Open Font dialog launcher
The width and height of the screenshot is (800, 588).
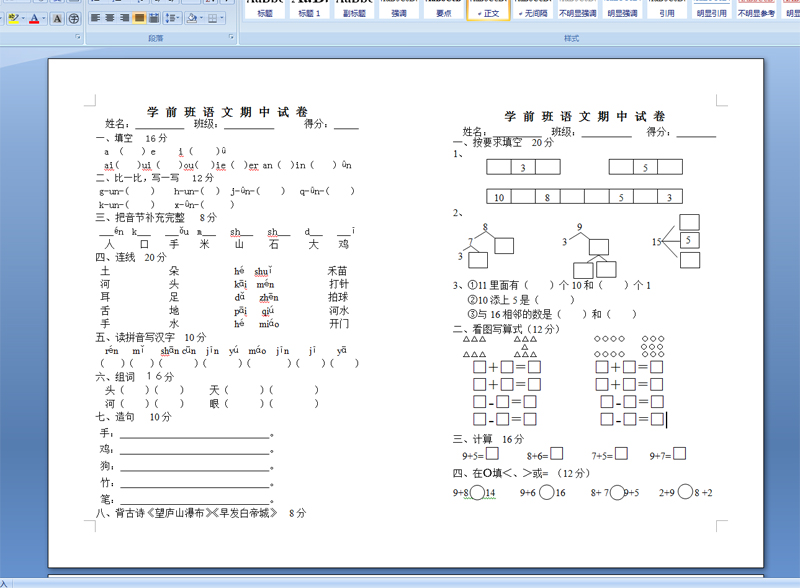click(x=78, y=37)
